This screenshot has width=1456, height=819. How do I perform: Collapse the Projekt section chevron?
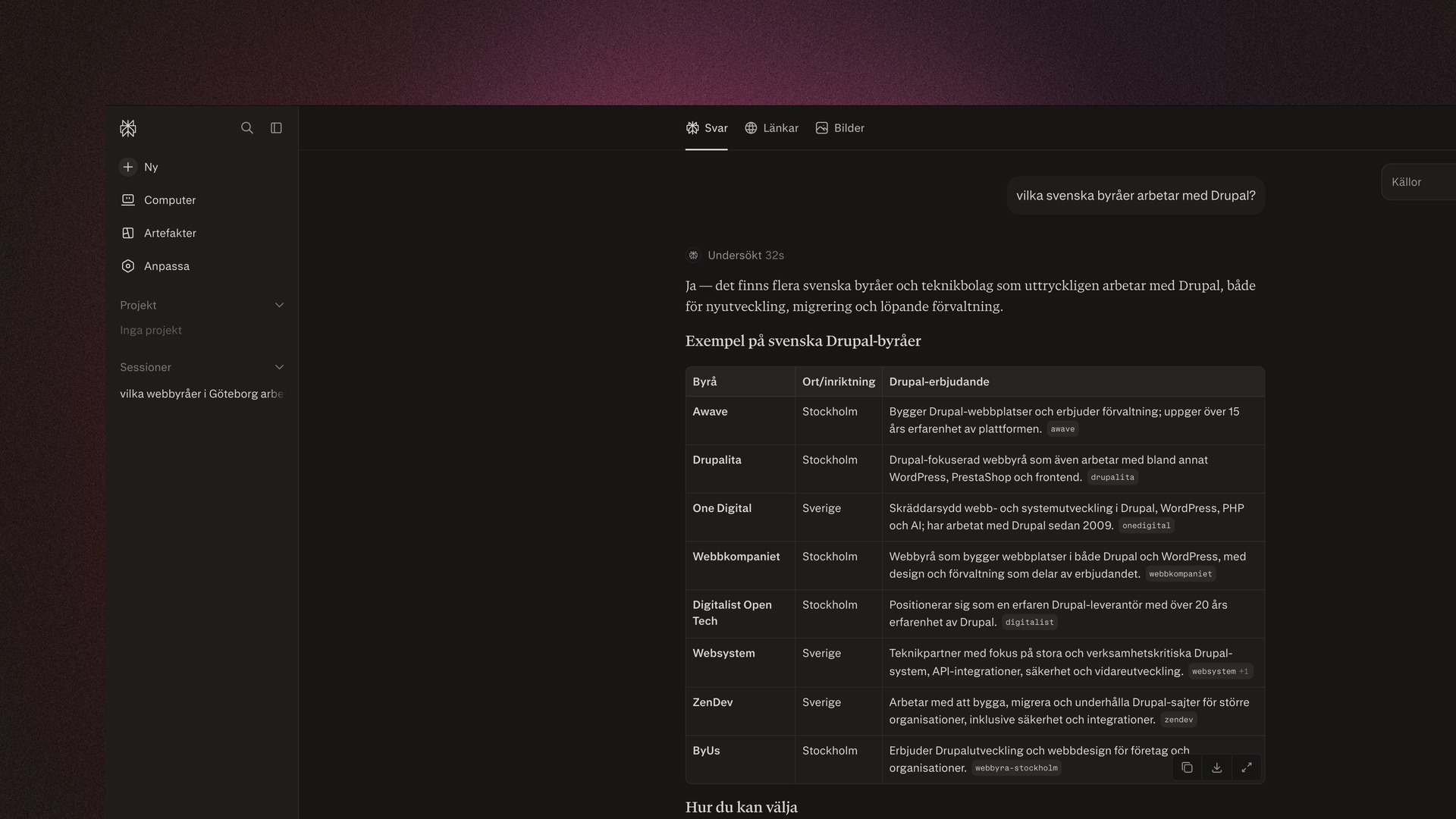[x=279, y=305]
